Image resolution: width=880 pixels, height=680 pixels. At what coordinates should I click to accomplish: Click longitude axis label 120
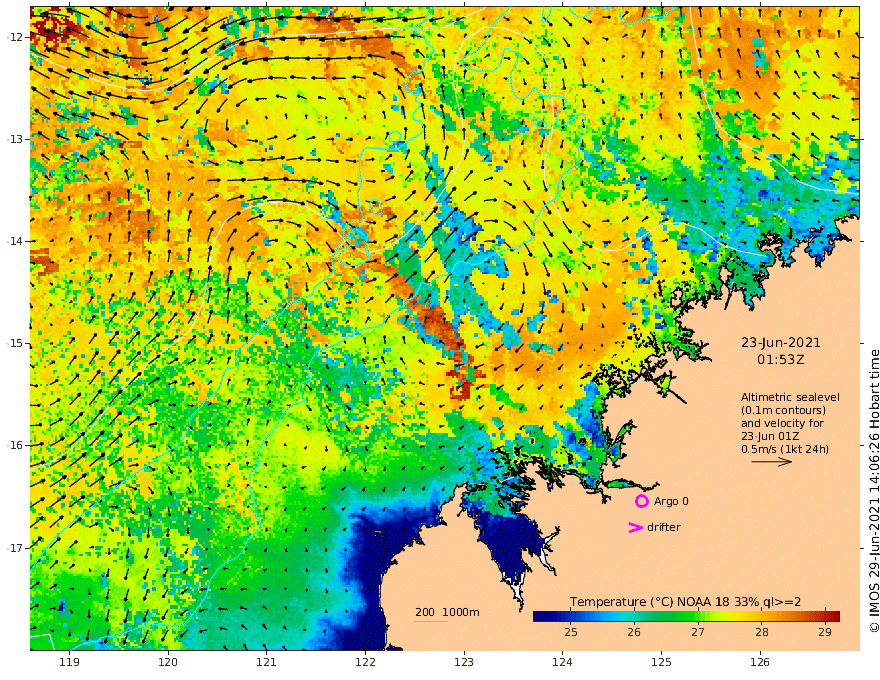coord(168,662)
